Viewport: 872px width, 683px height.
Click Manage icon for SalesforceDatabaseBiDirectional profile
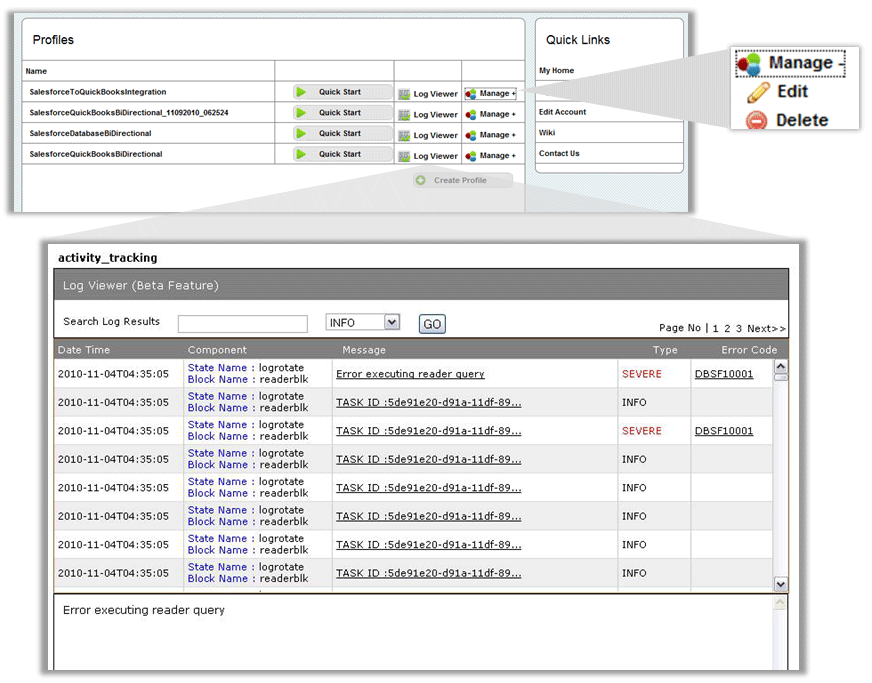(x=471, y=135)
